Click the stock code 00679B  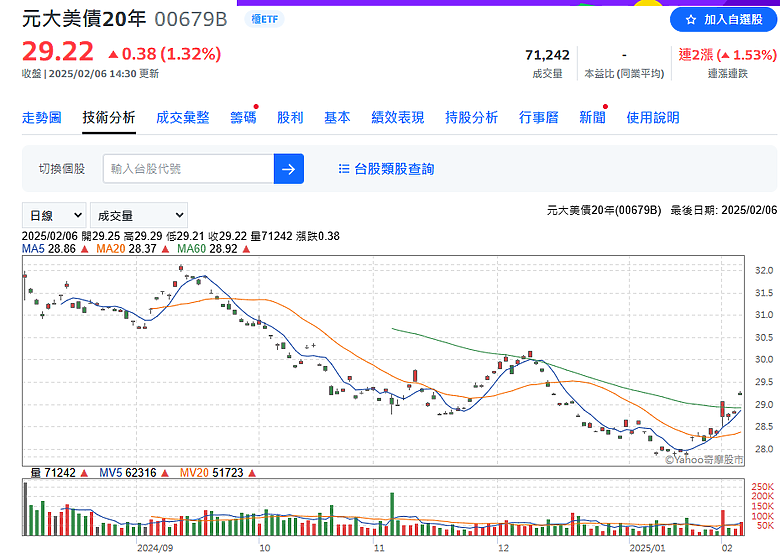191,19
